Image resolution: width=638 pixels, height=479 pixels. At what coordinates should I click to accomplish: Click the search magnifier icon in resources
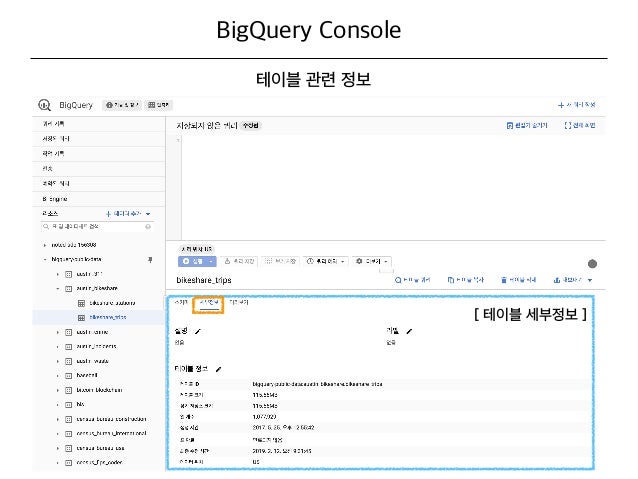coord(46,226)
